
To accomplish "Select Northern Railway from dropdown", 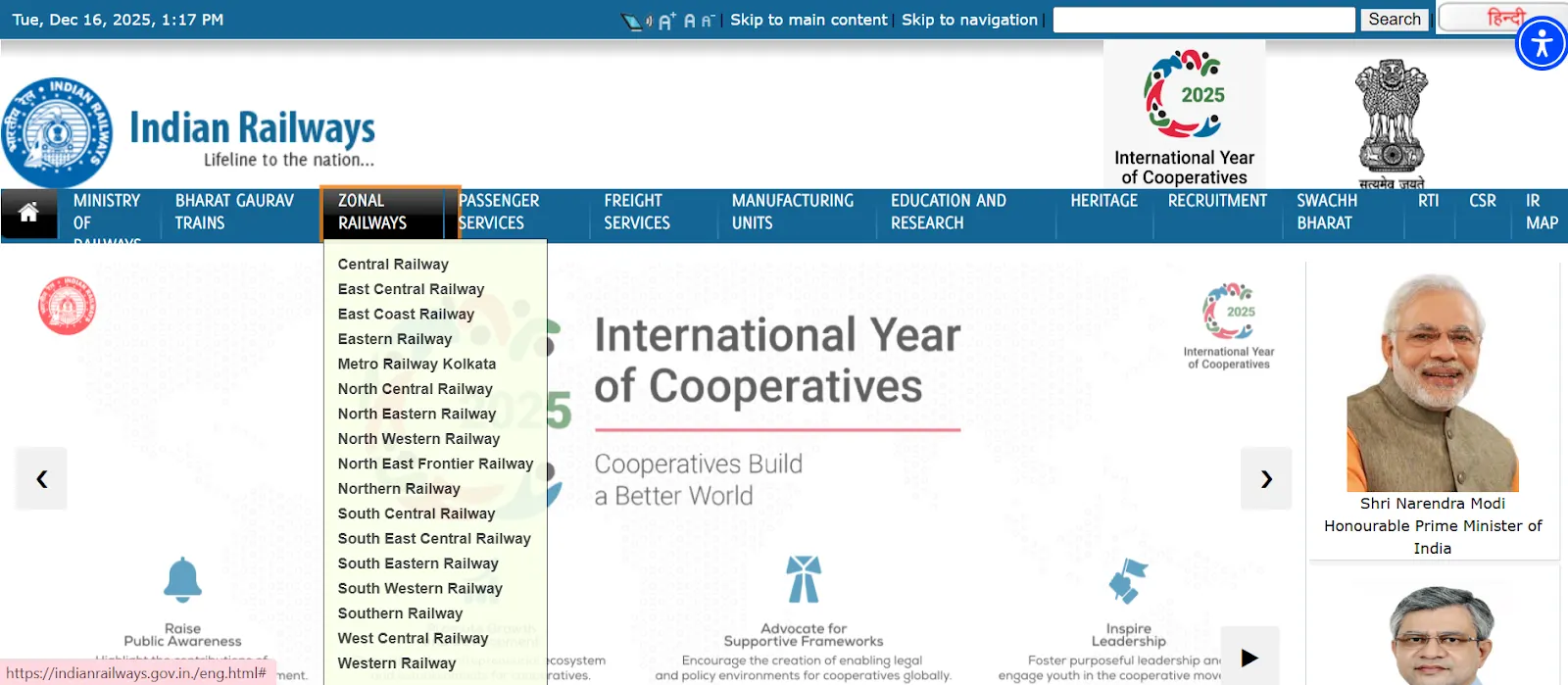I will (399, 489).
